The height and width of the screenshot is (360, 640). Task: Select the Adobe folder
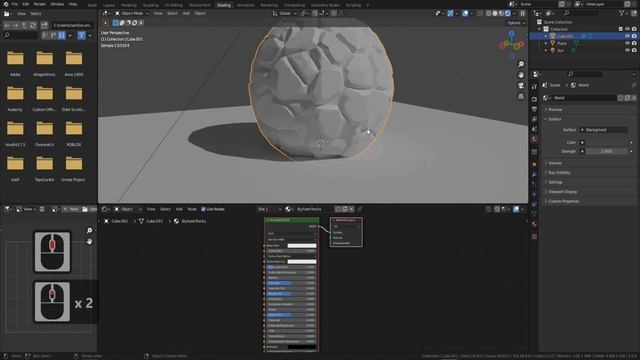15,63
